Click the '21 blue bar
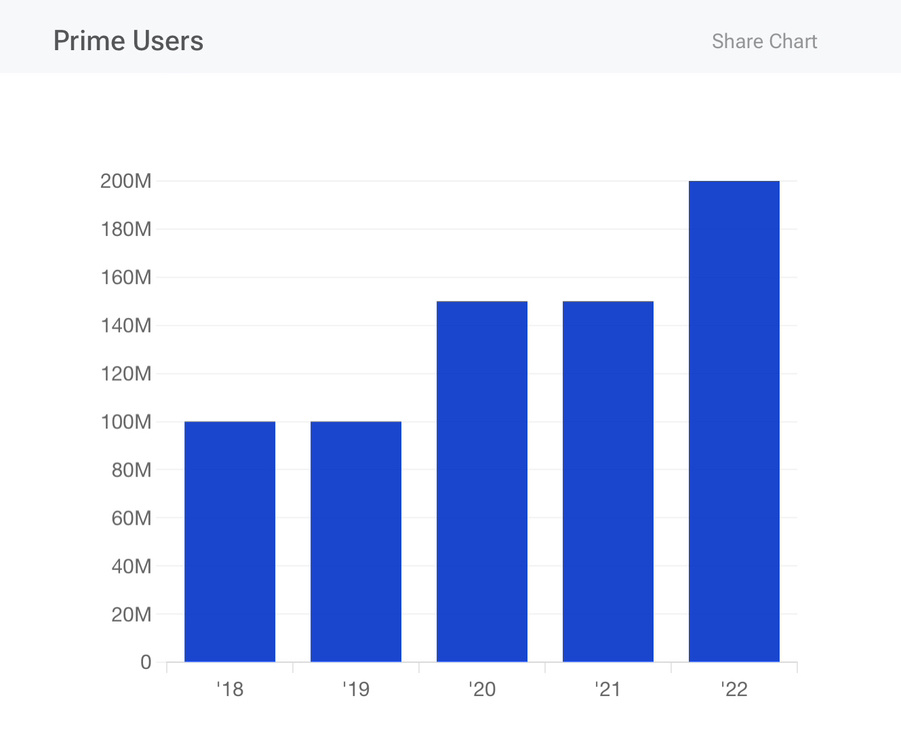 608,481
